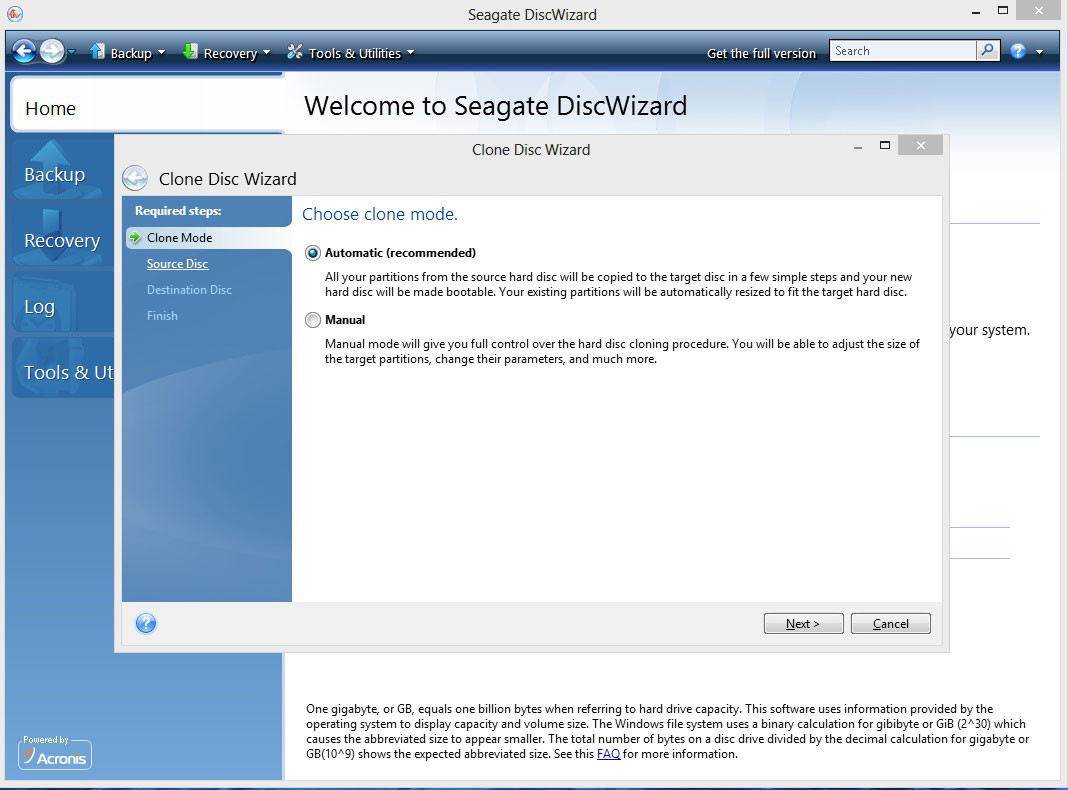
Task: Open the FAQ link
Action: pos(608,754)
